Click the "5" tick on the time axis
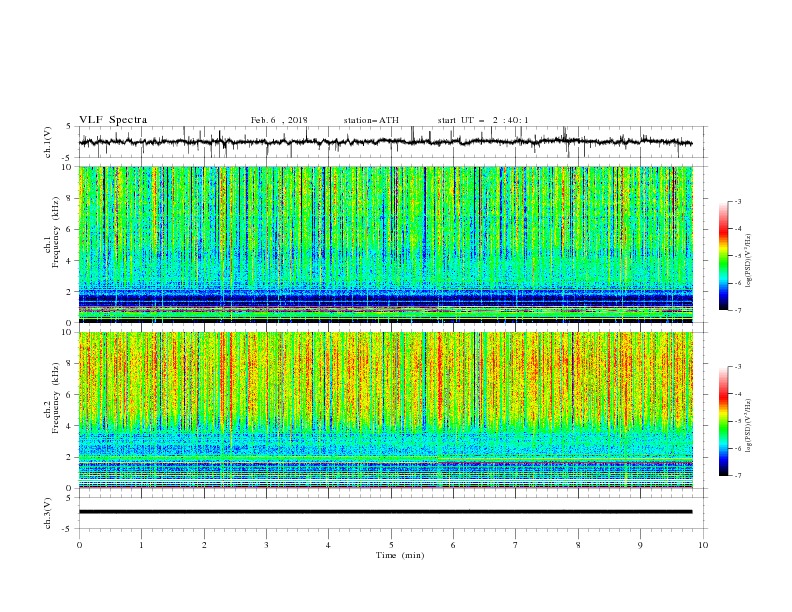This screenshot has height=612, width=792. click(391, 545)
